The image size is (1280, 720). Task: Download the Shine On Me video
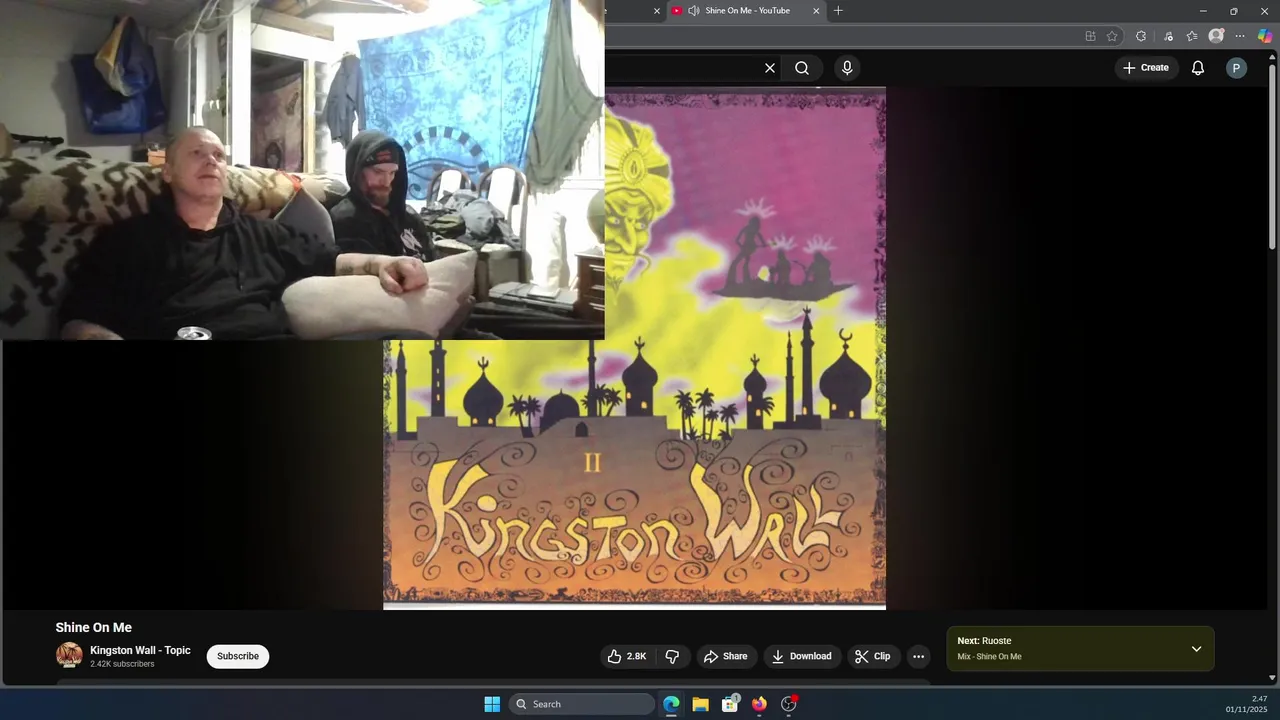[x=802, y=656]
